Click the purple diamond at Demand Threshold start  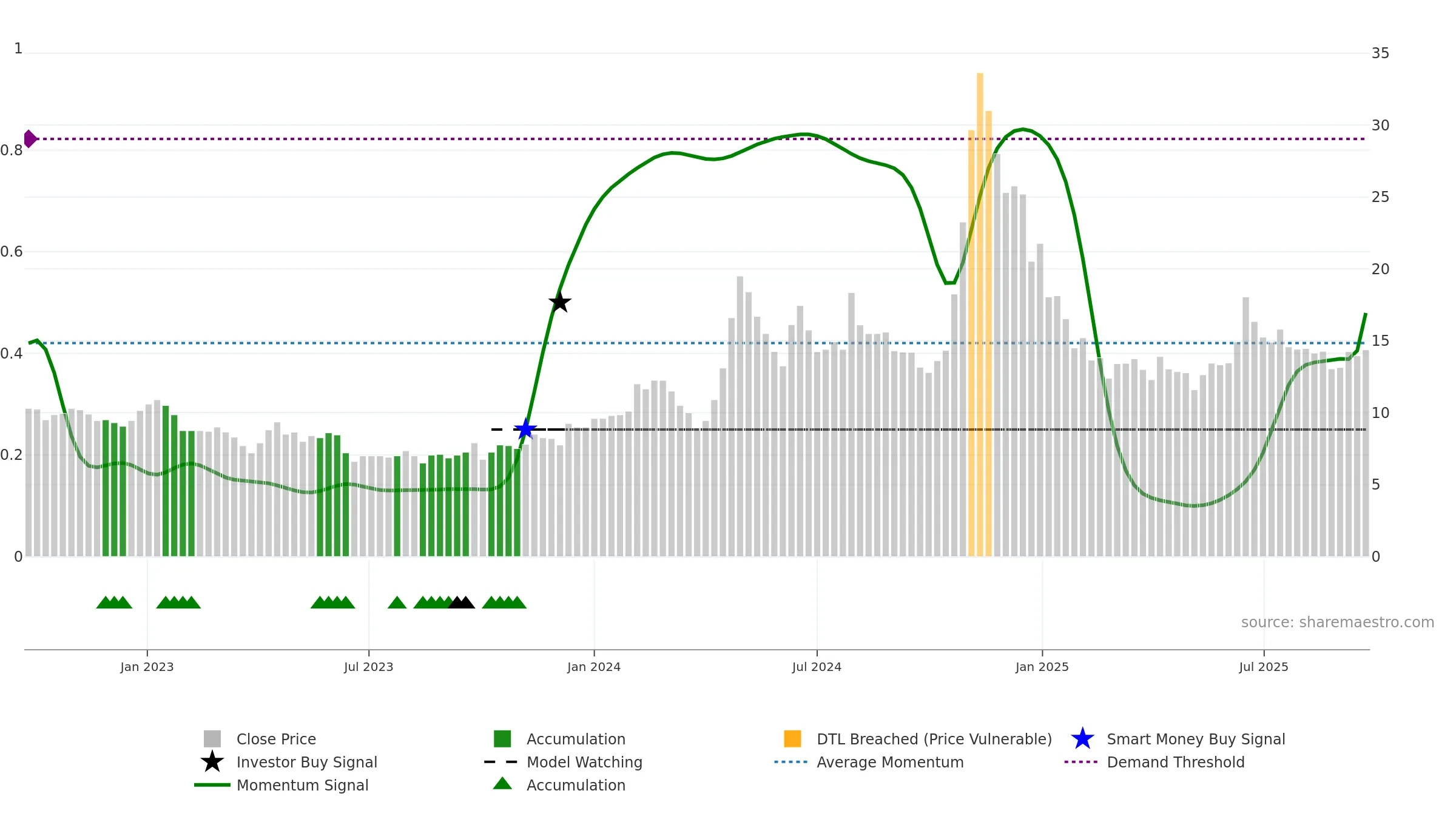30,139
